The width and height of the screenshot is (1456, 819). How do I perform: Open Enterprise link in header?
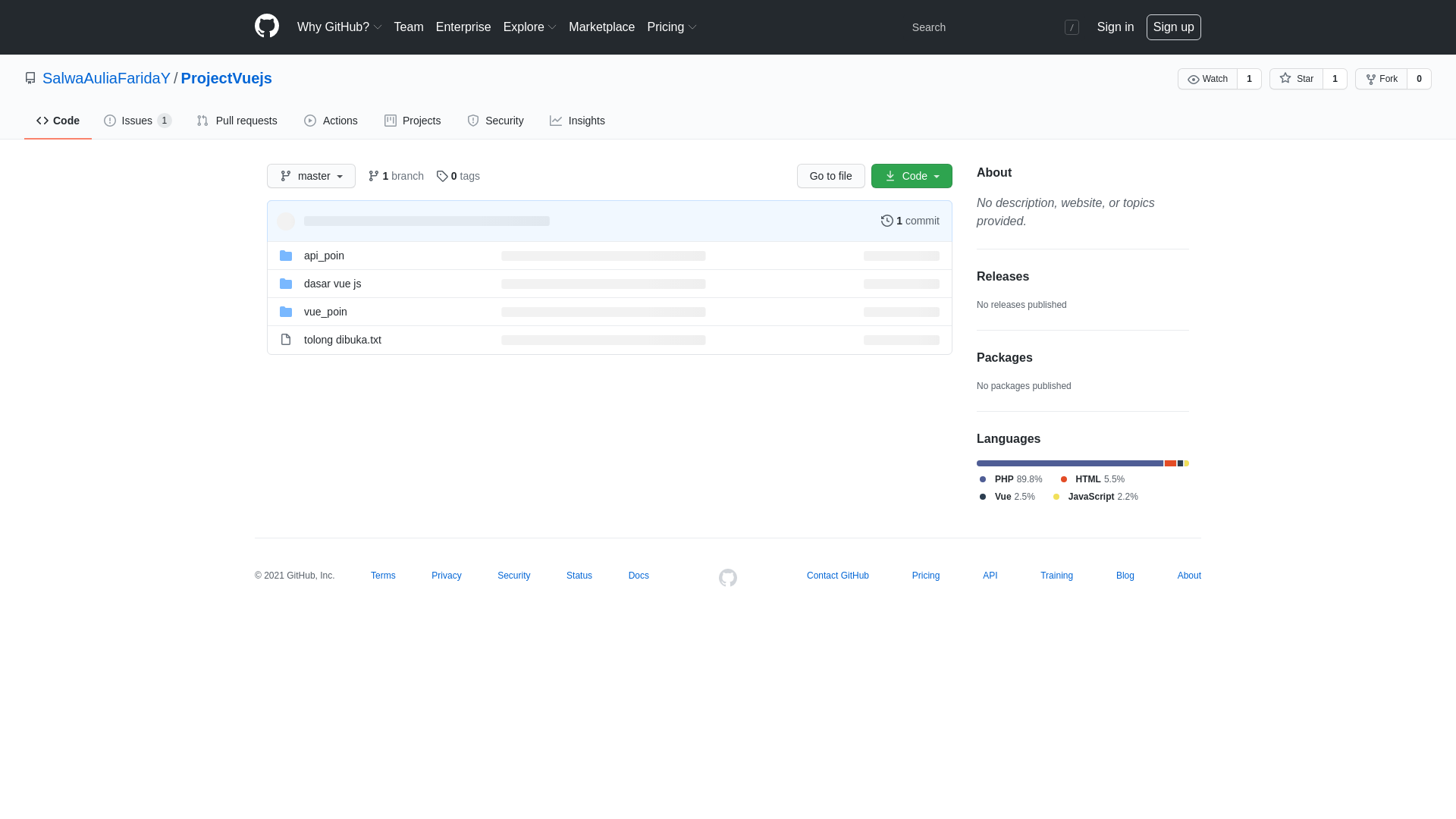click(x=463, y=27)
